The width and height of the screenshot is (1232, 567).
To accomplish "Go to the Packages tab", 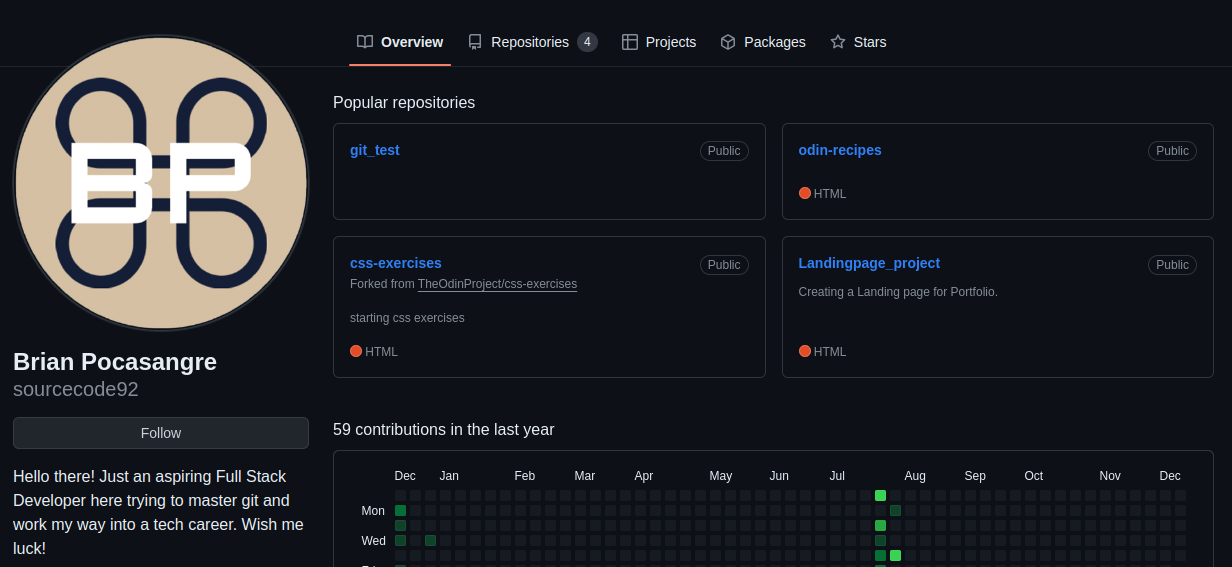I will [763, 42].
